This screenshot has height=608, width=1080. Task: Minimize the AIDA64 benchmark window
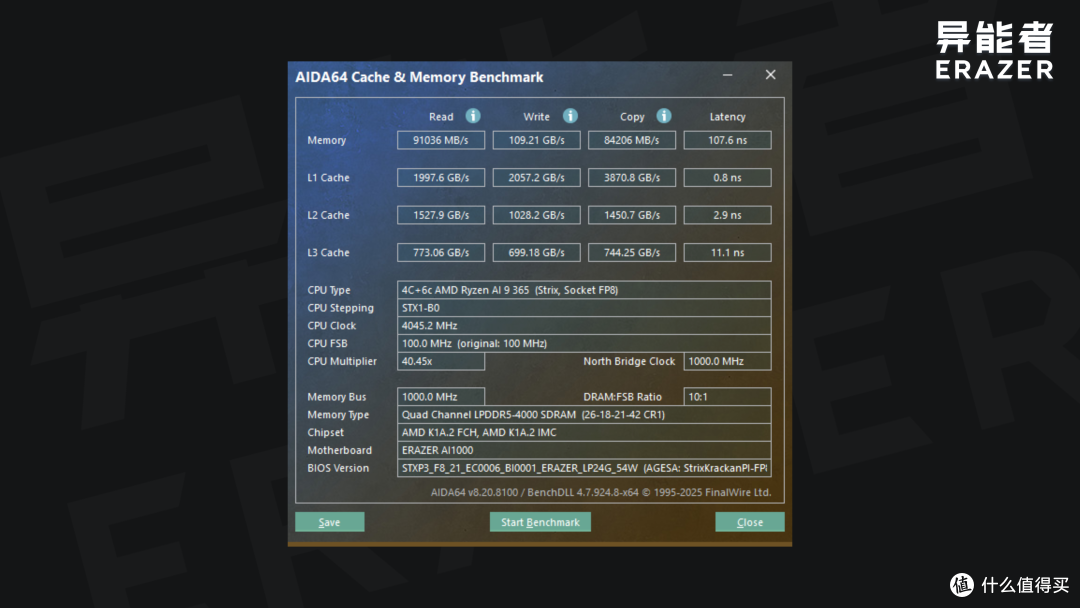coord(727,74)
